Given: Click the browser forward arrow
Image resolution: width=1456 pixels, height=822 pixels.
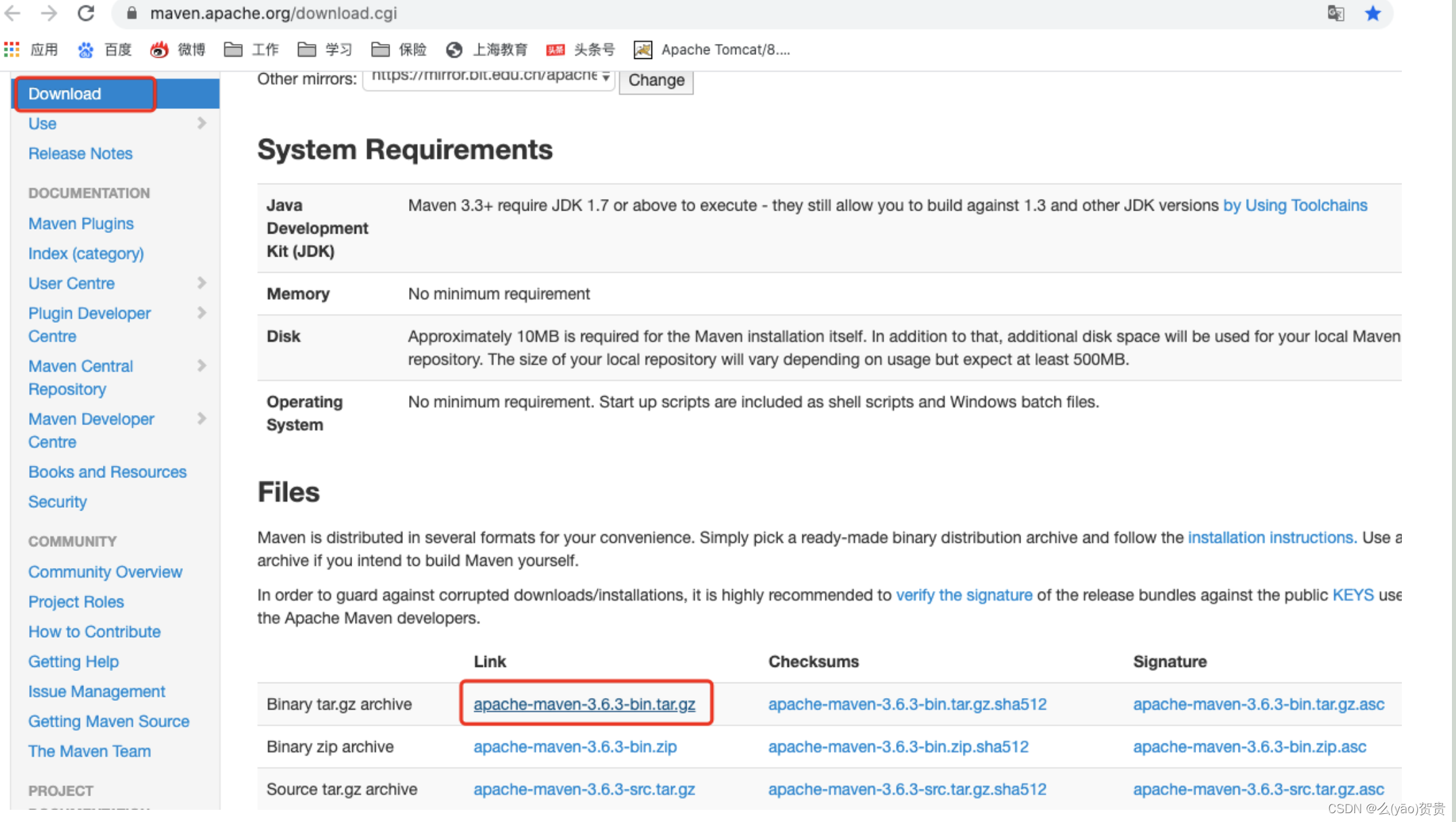Looking at the screenshot, I should pyautogui.click(x=49, y=13).
